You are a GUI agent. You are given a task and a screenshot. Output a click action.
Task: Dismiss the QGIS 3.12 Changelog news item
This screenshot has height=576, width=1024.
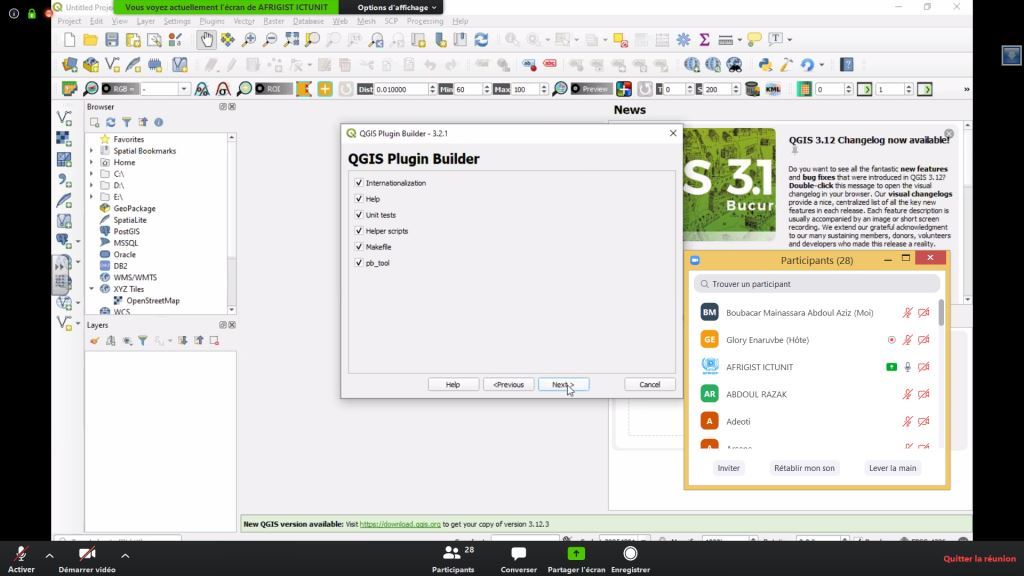(x=949, y=134)
